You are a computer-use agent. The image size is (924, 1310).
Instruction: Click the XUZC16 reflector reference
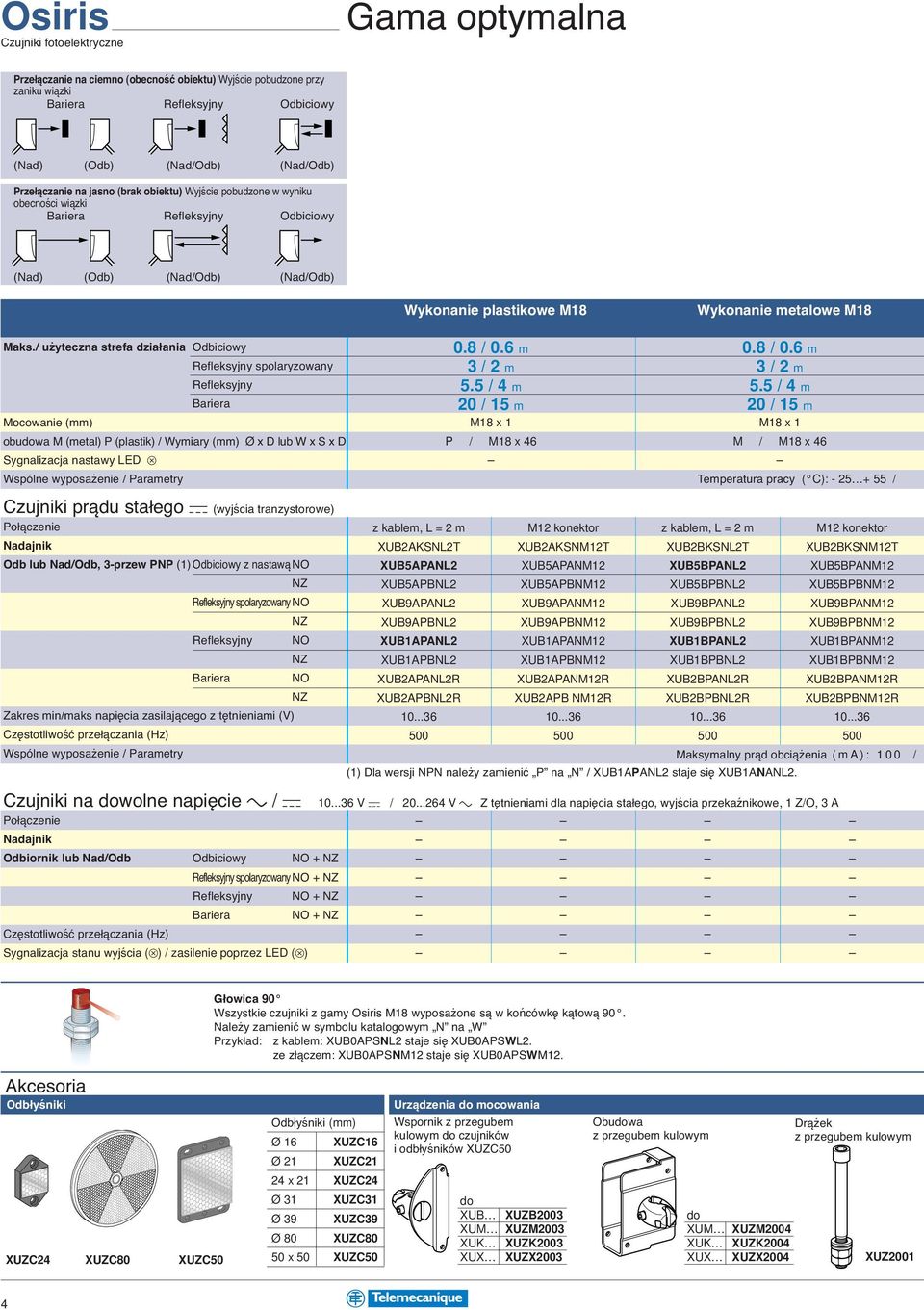click(355, 1143)
